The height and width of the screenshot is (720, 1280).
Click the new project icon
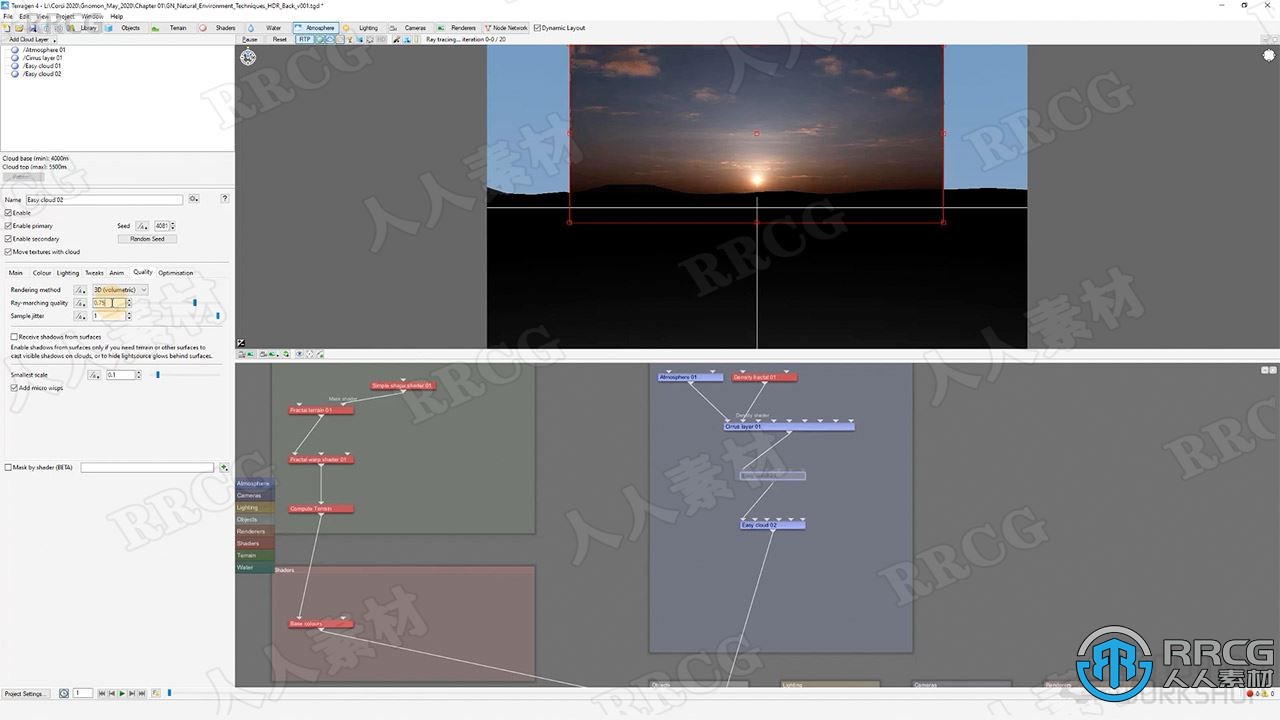(x=7, y=28)
